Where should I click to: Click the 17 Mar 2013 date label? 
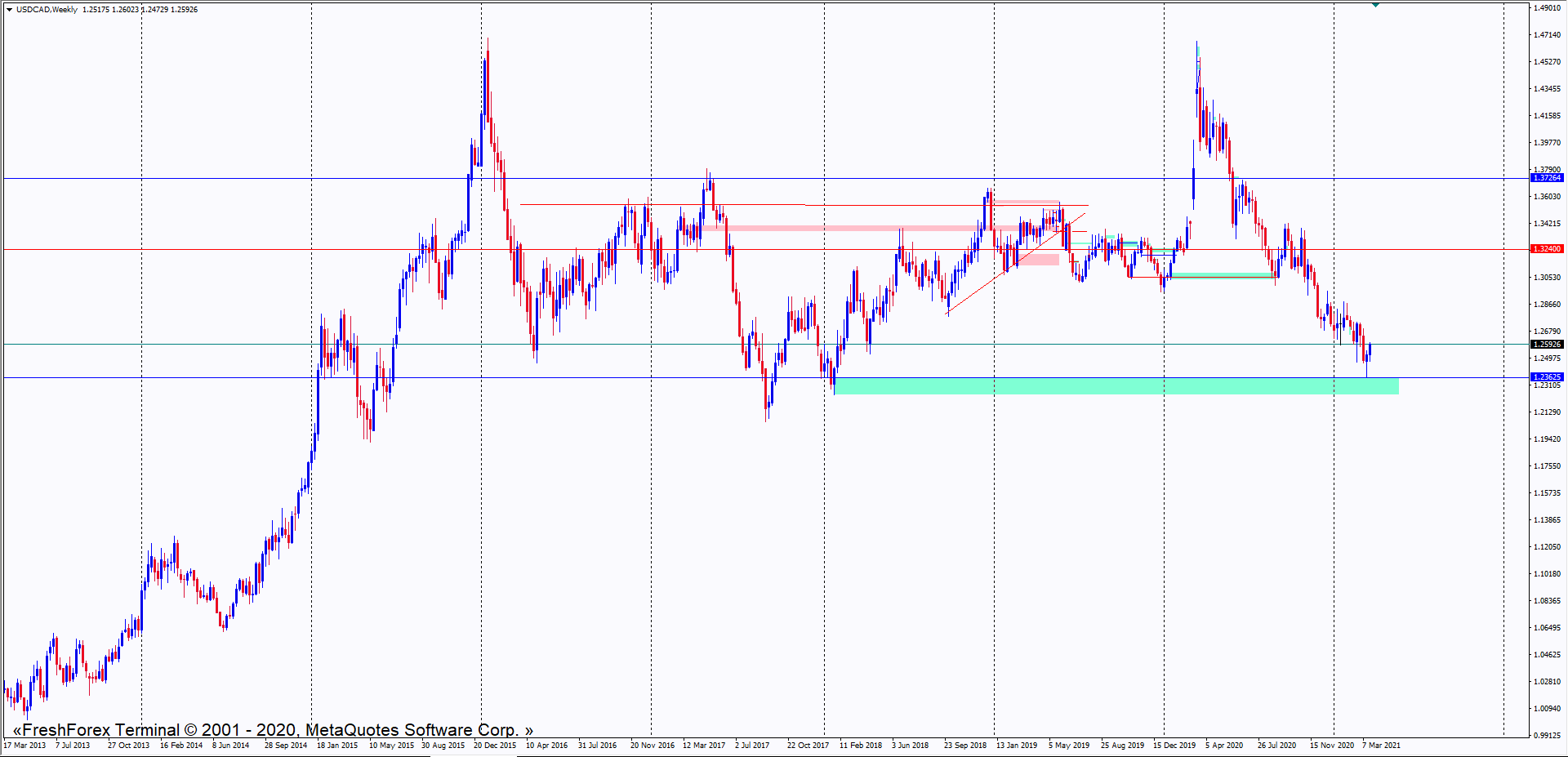coord(25,746)
